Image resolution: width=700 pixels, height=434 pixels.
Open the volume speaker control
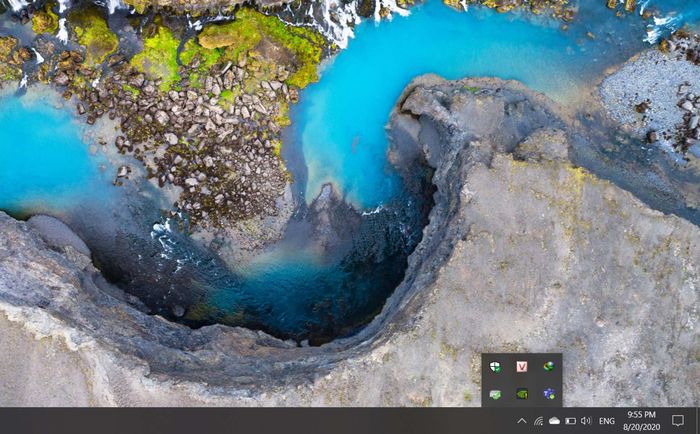(586, 421)
